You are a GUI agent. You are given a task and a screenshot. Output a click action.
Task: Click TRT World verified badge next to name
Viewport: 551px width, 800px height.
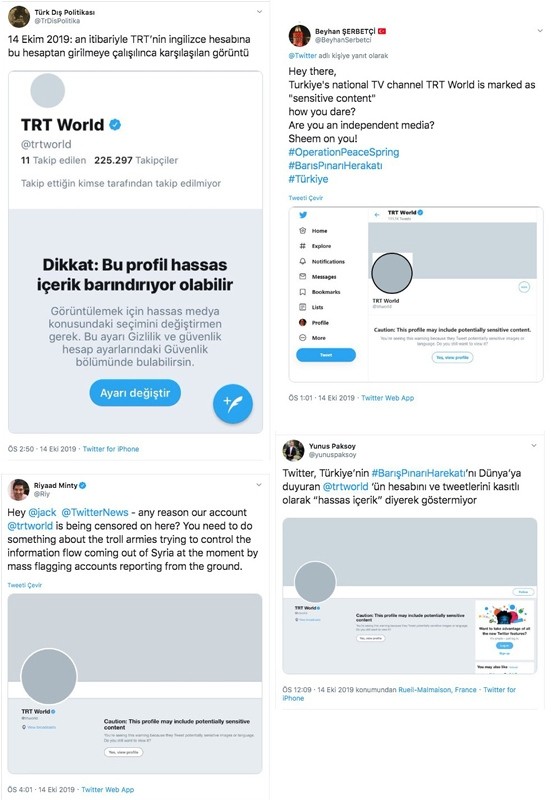115,124
